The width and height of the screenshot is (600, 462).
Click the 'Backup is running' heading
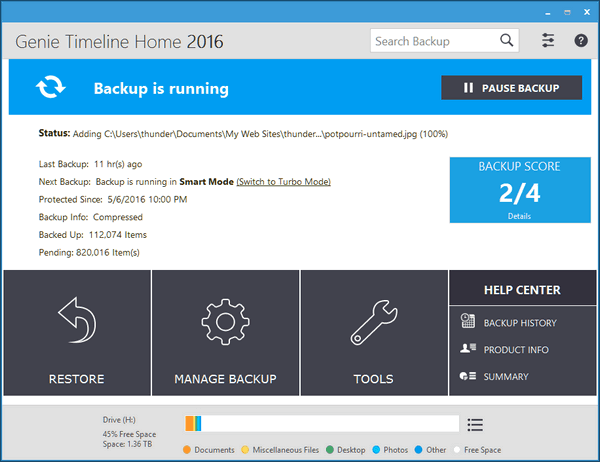click(161, 88)
